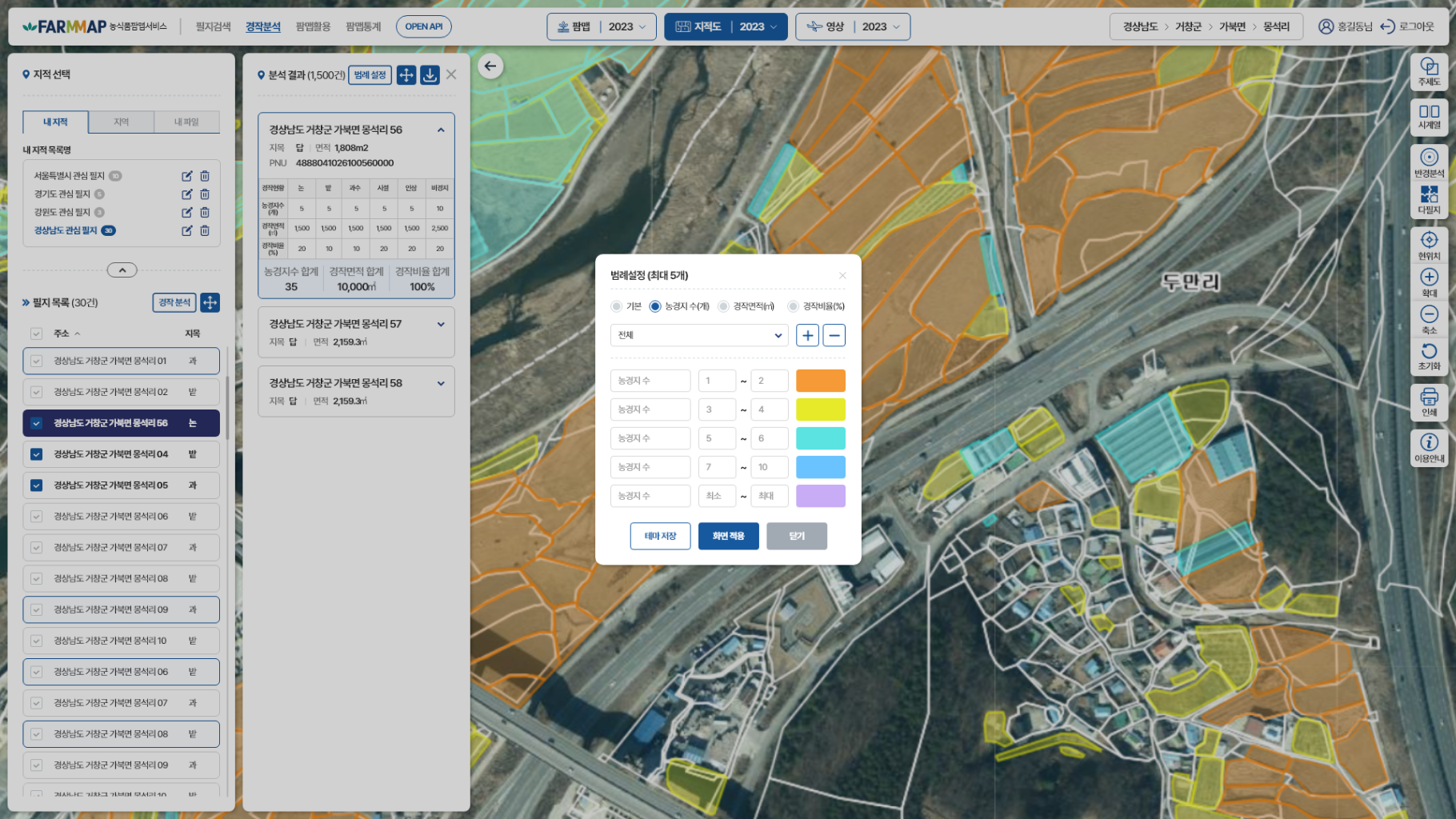Expand the 몽석리 58 result card
The width and height of the screenshot is (1456, 819).
[x=441, y=383]
